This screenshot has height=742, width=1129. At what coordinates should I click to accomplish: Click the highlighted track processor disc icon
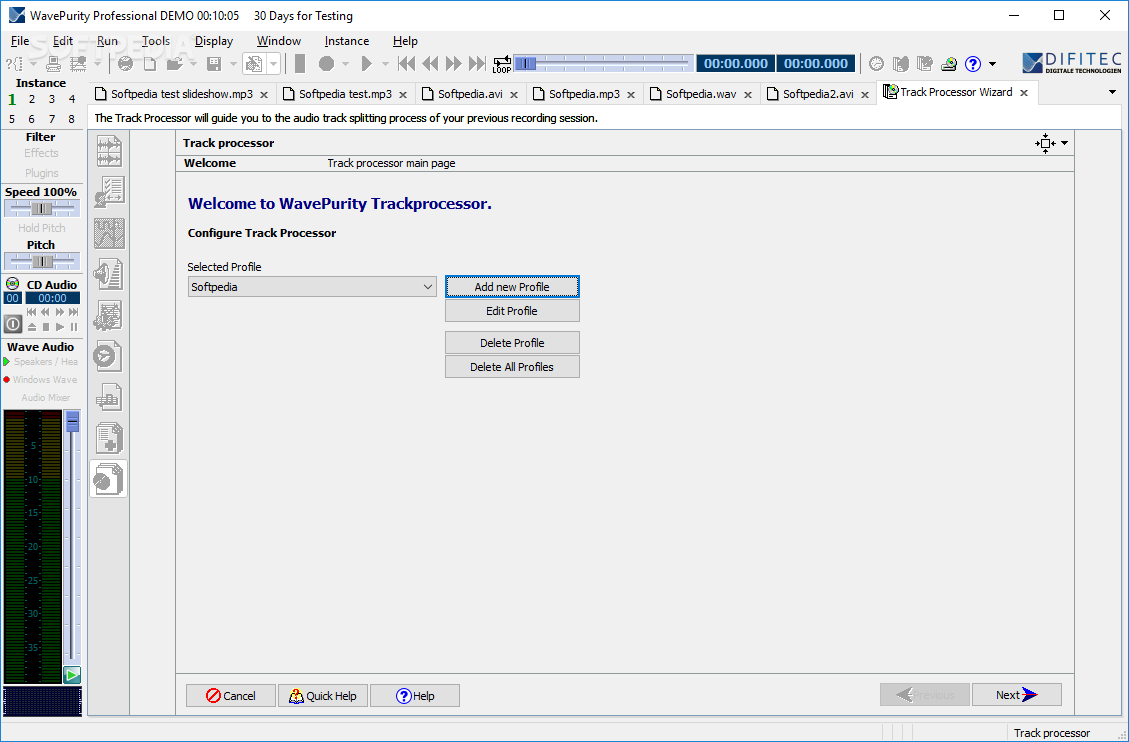click(x=109, y=479)
